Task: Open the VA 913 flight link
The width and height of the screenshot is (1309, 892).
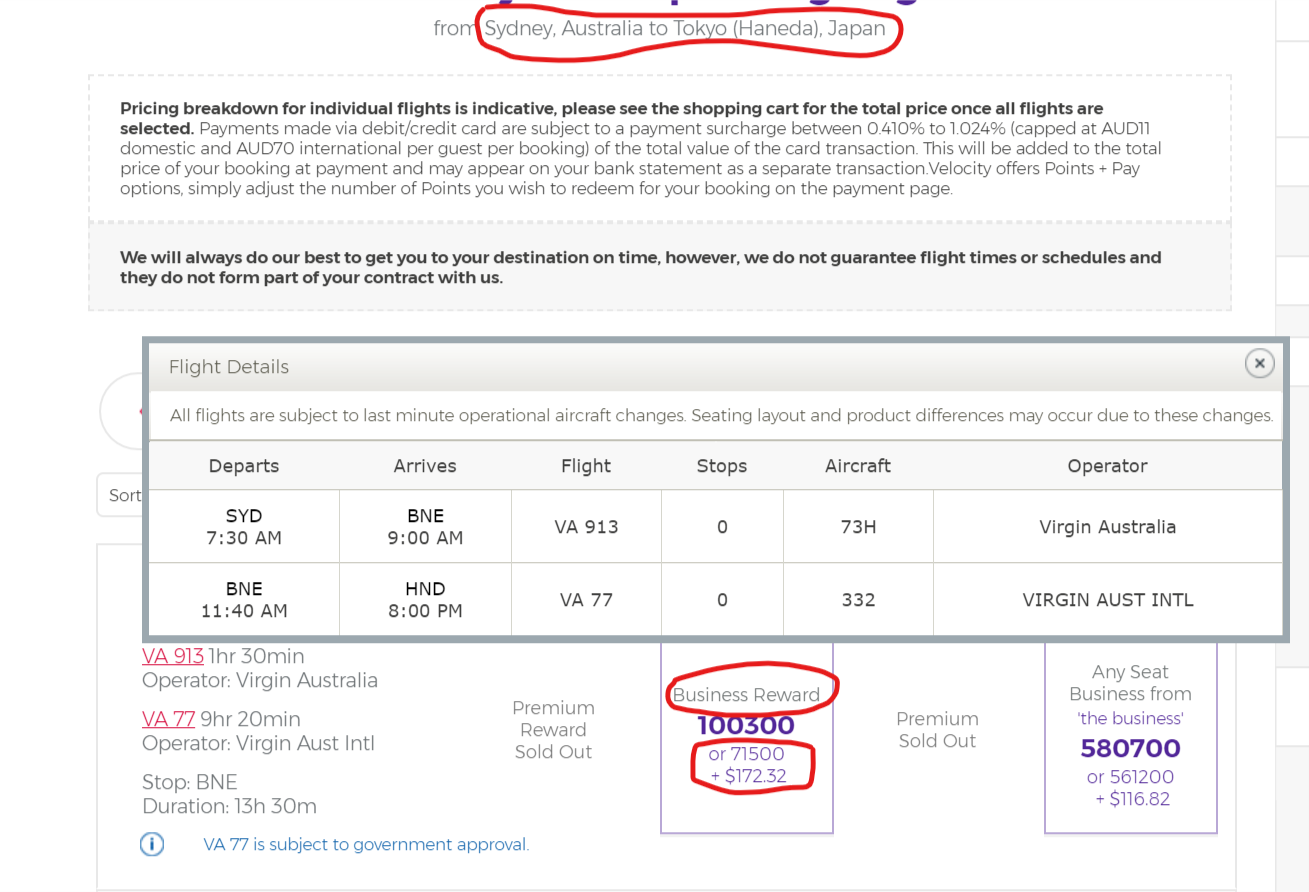Action: 173,656
